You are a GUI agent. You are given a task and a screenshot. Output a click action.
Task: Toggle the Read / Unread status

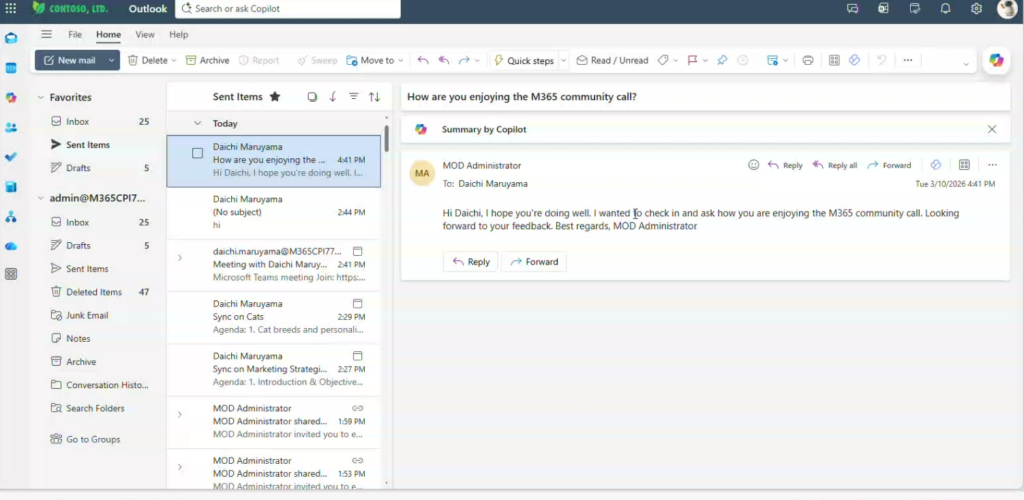[611, 60]
